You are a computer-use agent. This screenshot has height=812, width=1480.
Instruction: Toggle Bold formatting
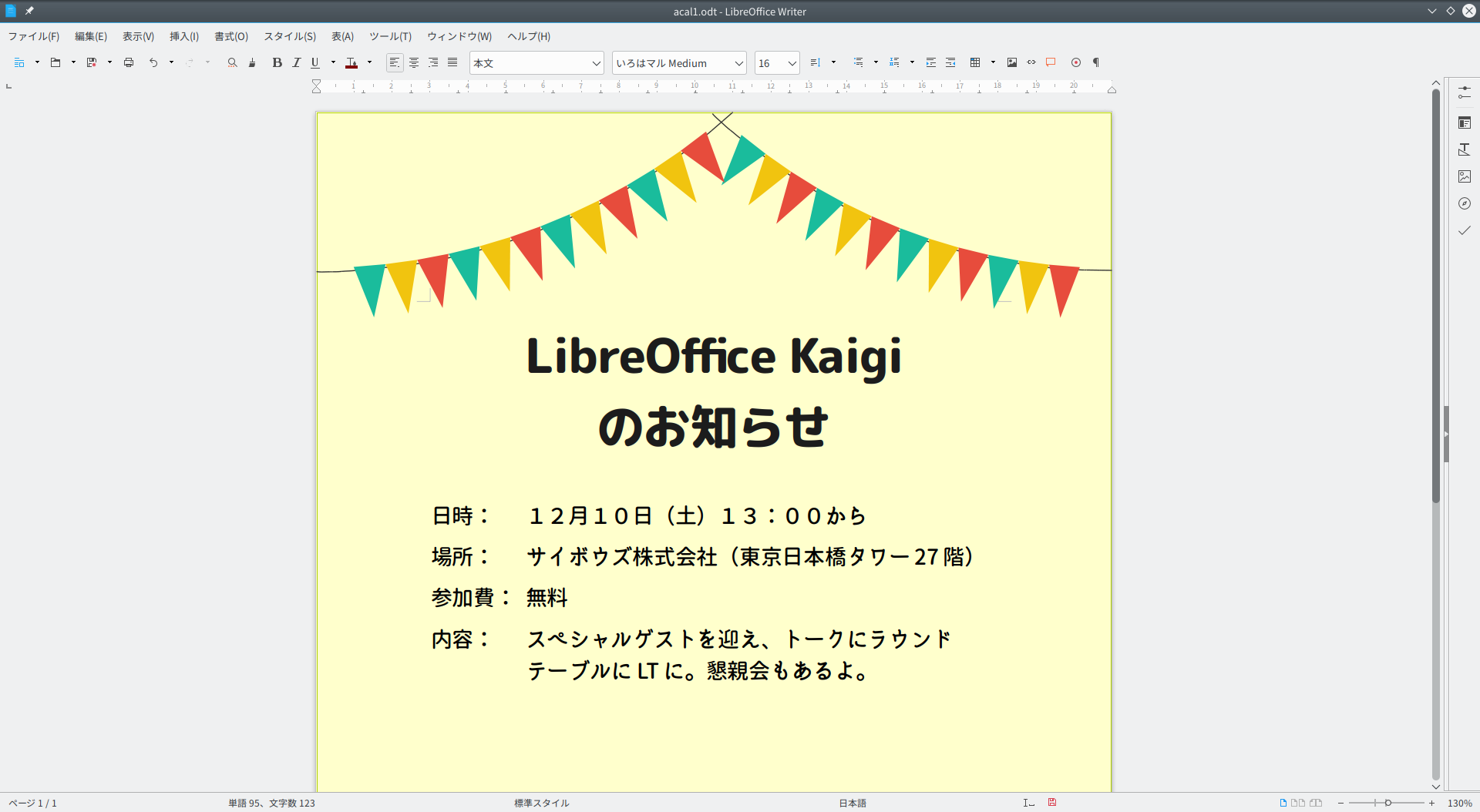(277, 62)
